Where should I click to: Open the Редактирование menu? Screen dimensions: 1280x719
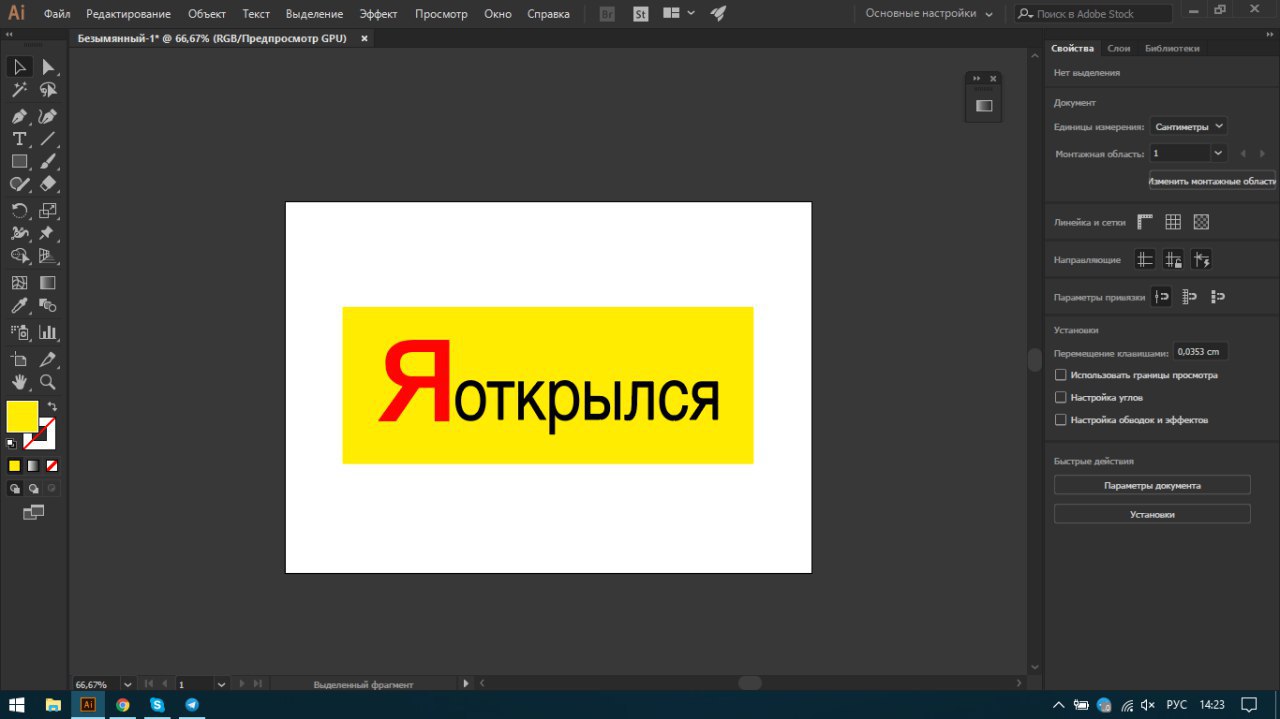click(128, 14)
